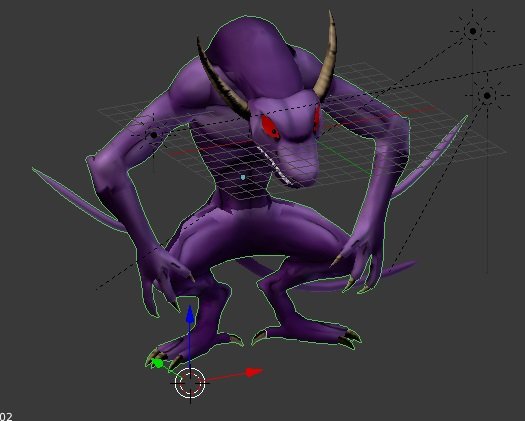Image resolution: width=525 pixels, height=421 pixels.
Task: Click the blue Z-axis manipulator arrow
Action: tap(190, 314)
